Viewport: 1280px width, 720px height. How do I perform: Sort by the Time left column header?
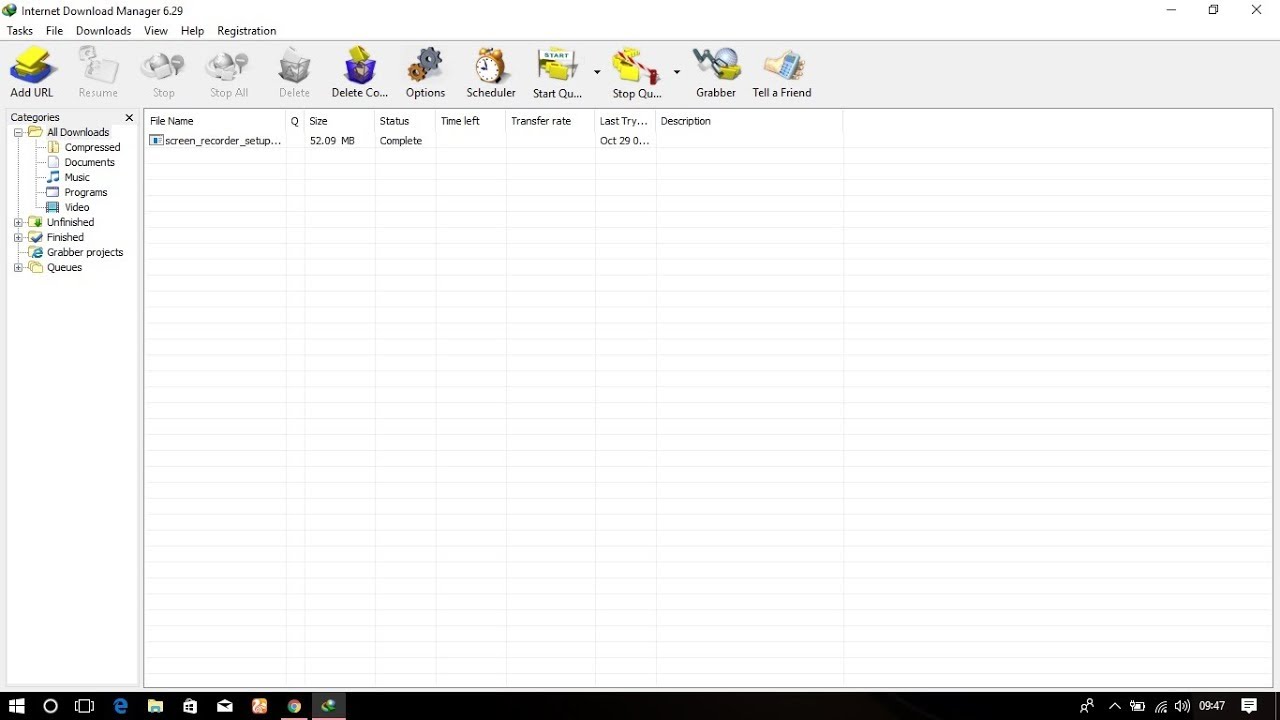coord(471,121)
